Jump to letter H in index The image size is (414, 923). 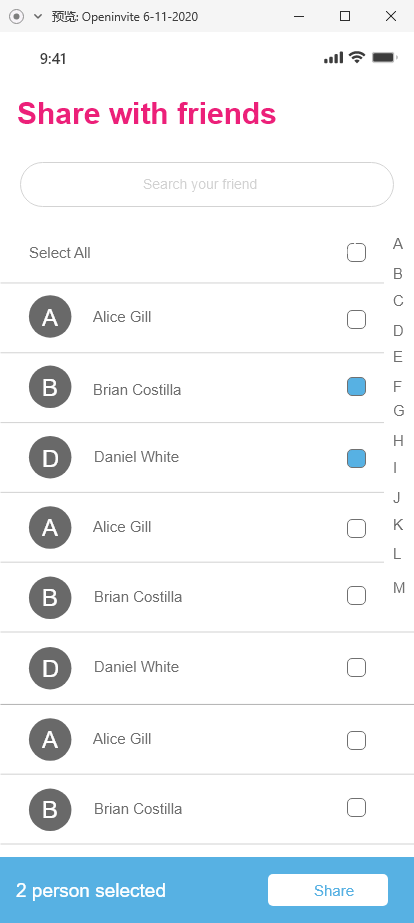(398, 440)
